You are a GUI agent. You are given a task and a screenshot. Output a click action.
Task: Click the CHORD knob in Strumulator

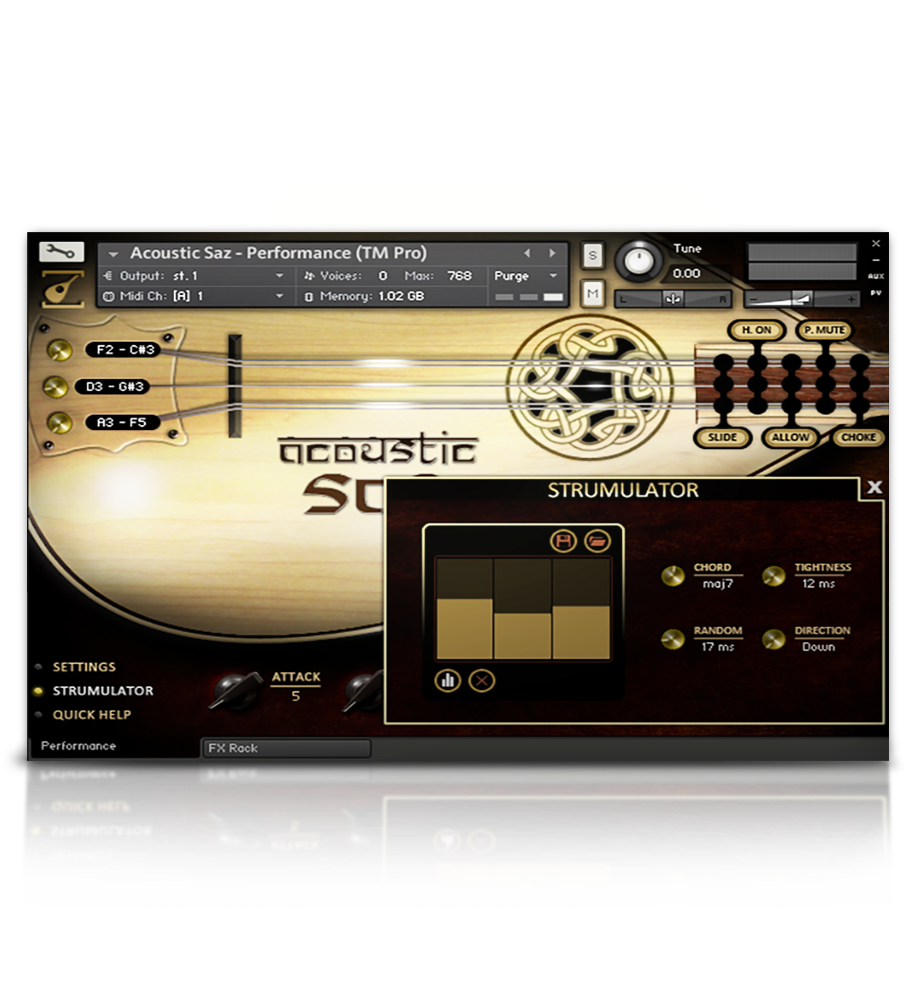(x=673, y=576)
